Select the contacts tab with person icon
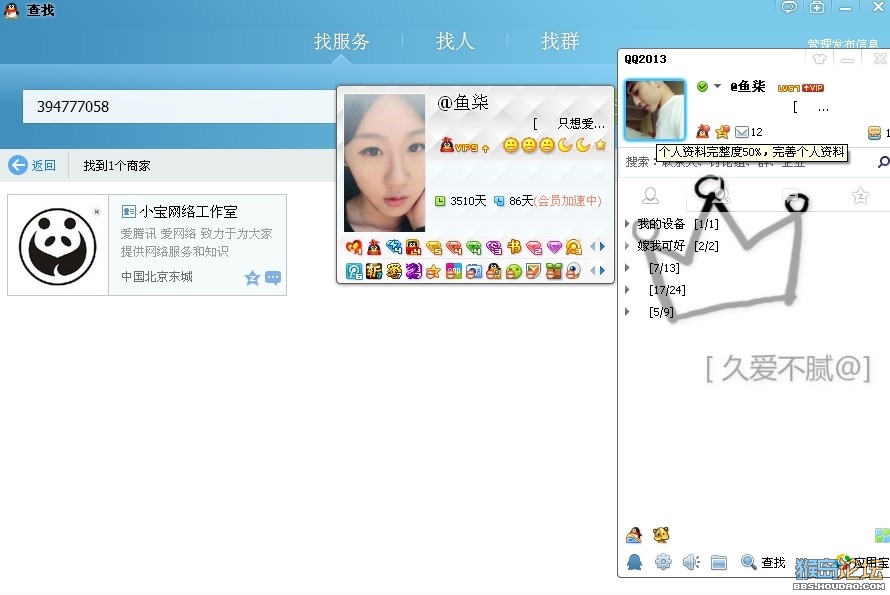The width and height of the screenshot is (890, 595). click(650, 196)
